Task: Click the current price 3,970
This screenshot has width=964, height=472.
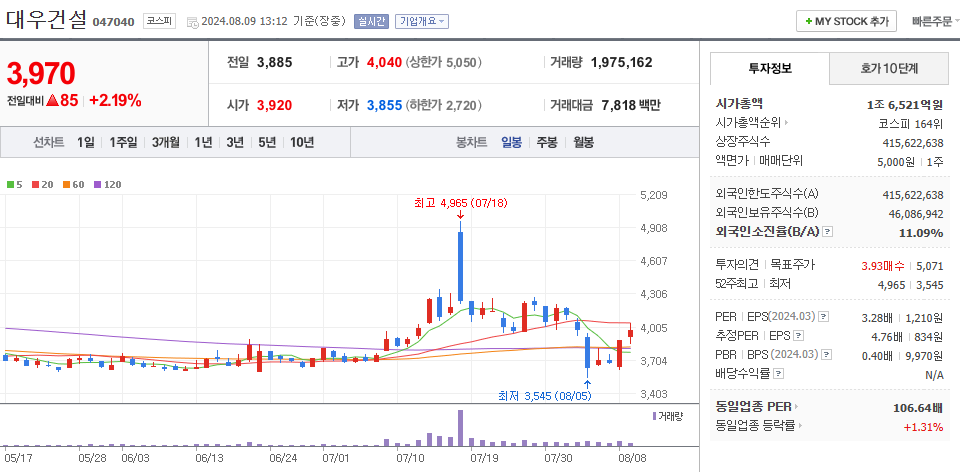Action: coord(41,73)
